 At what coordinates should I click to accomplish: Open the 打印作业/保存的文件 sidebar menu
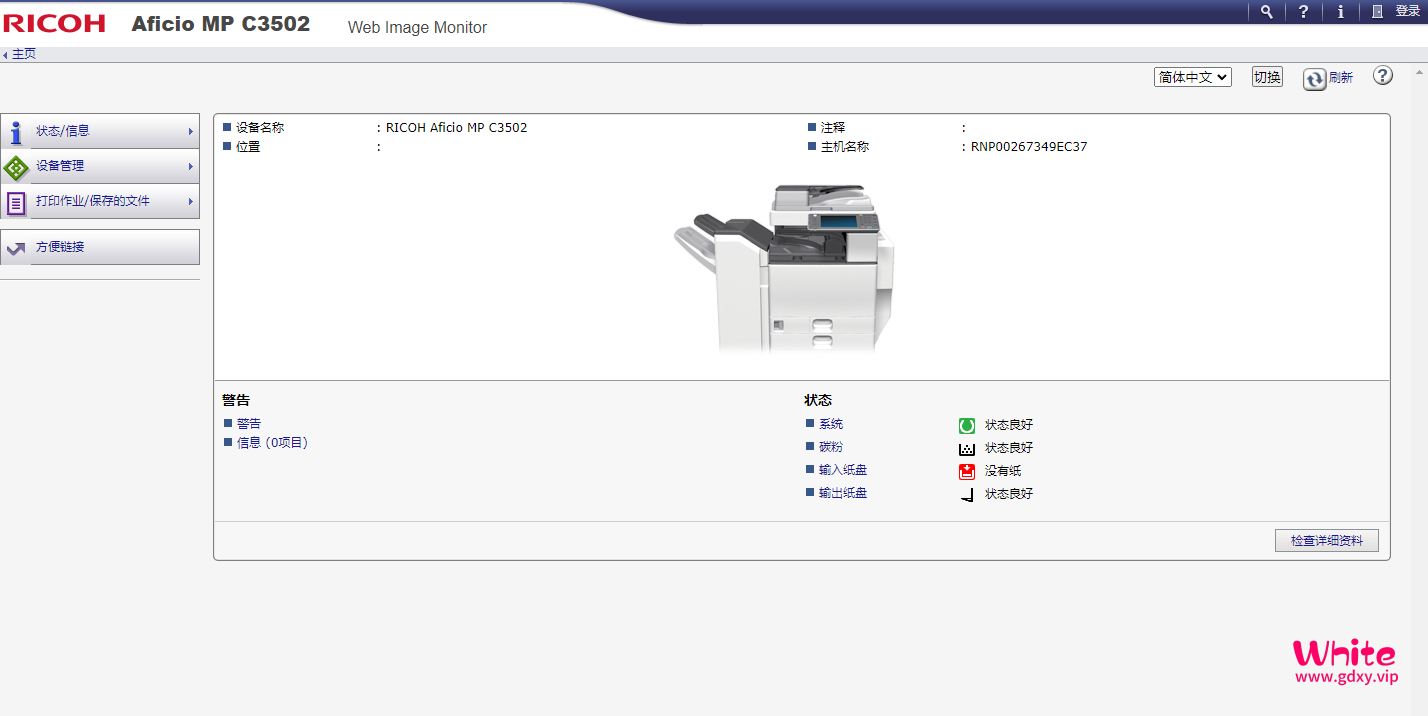tap(100, 201)
